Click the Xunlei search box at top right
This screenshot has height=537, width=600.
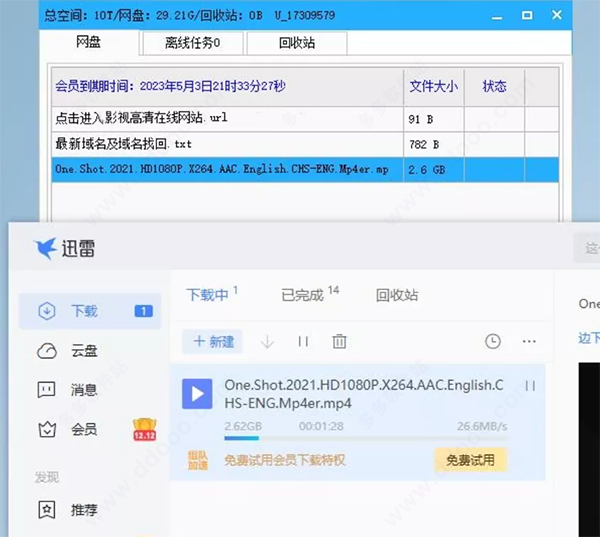[x=586, y=248]
